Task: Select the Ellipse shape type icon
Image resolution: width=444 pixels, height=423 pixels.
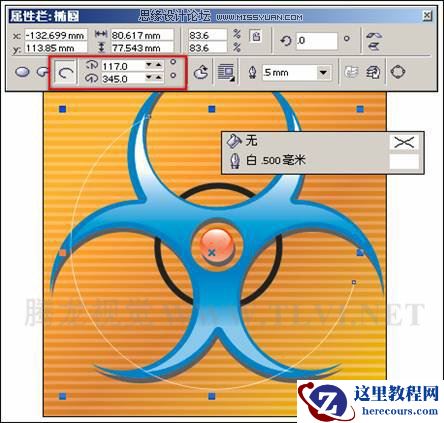Action: 22,72
